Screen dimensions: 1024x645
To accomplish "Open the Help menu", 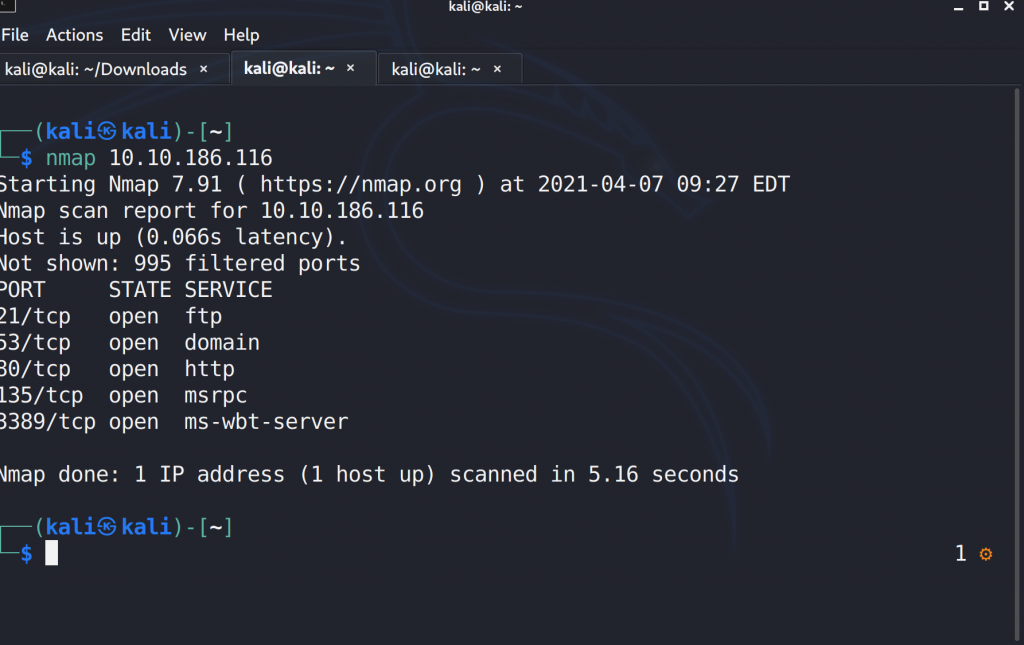I will (x=241, y=35).
